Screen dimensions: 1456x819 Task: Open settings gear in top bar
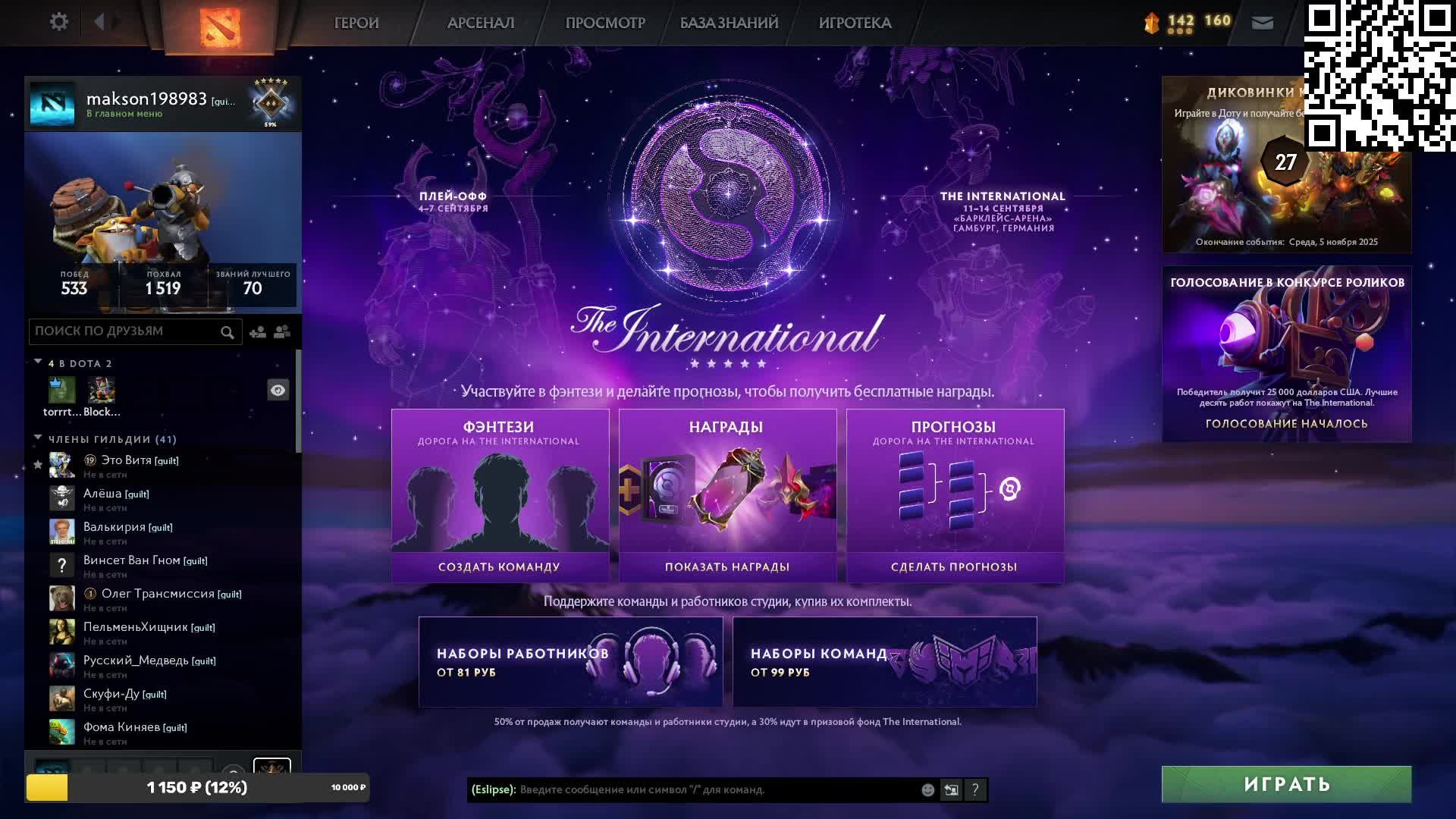[59, 22]
